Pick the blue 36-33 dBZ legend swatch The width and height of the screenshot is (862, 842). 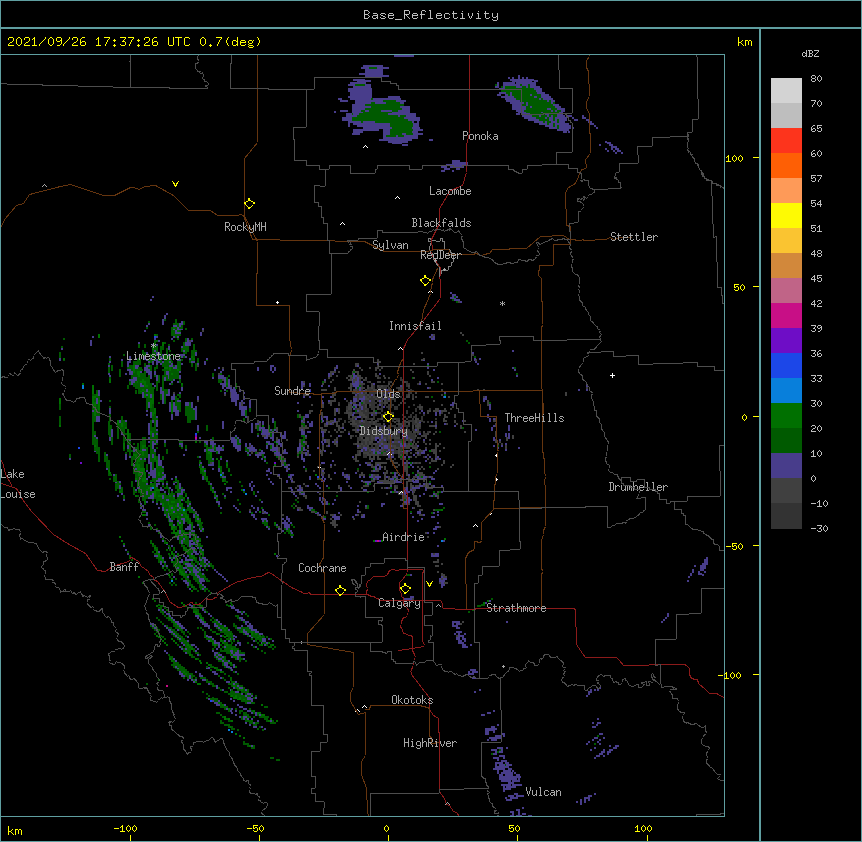786,365
